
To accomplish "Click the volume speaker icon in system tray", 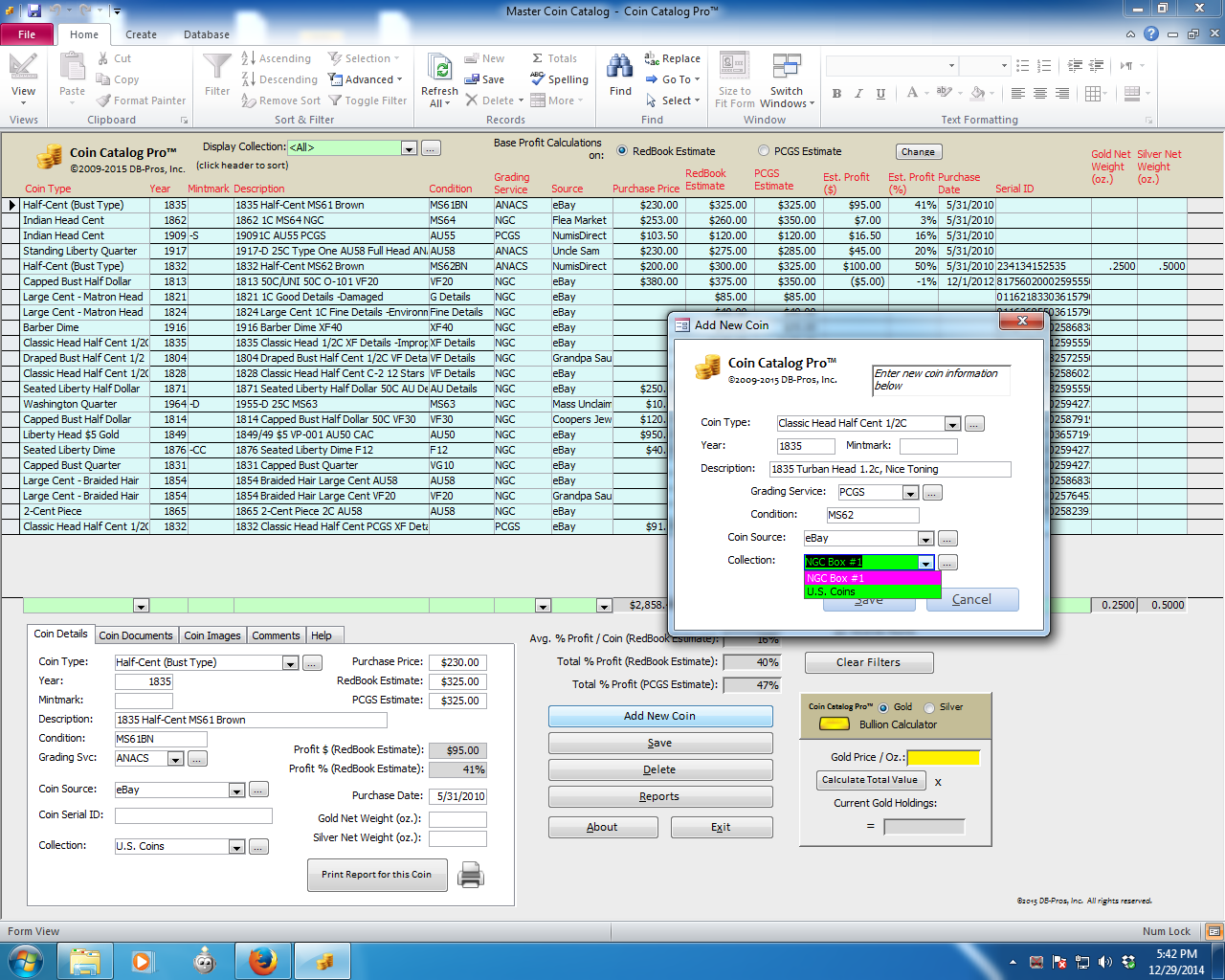I will pyautogui.click(x=1105, y=962).
